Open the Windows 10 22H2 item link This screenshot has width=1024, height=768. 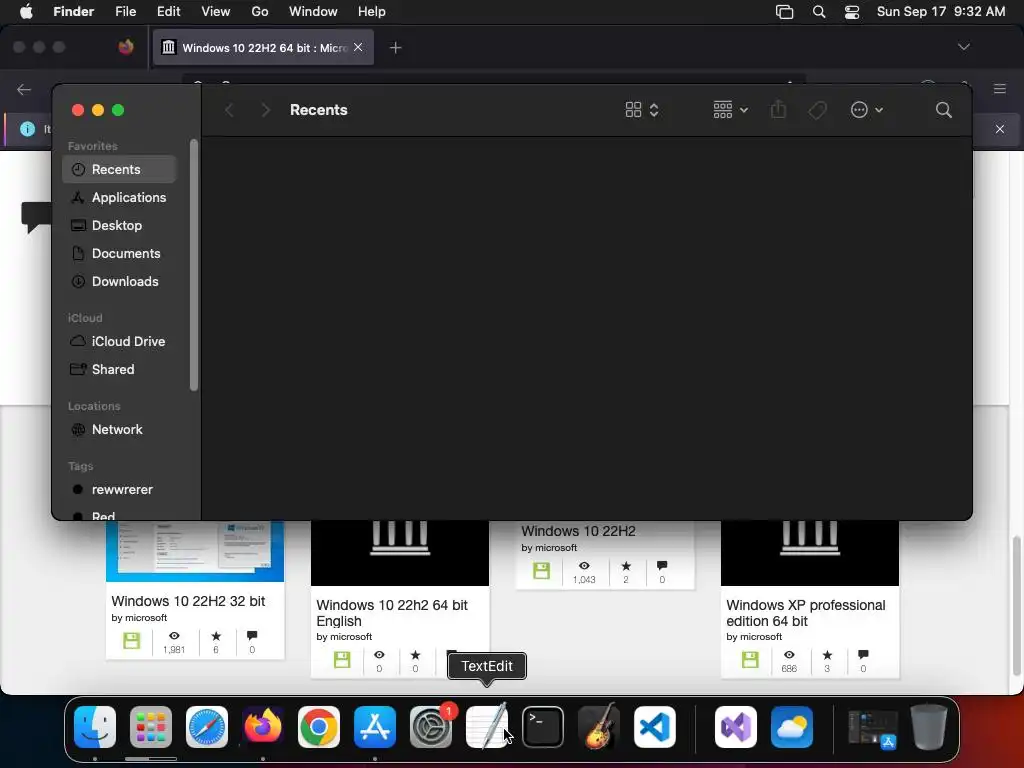pyautogui.click(x=578, y=531)
